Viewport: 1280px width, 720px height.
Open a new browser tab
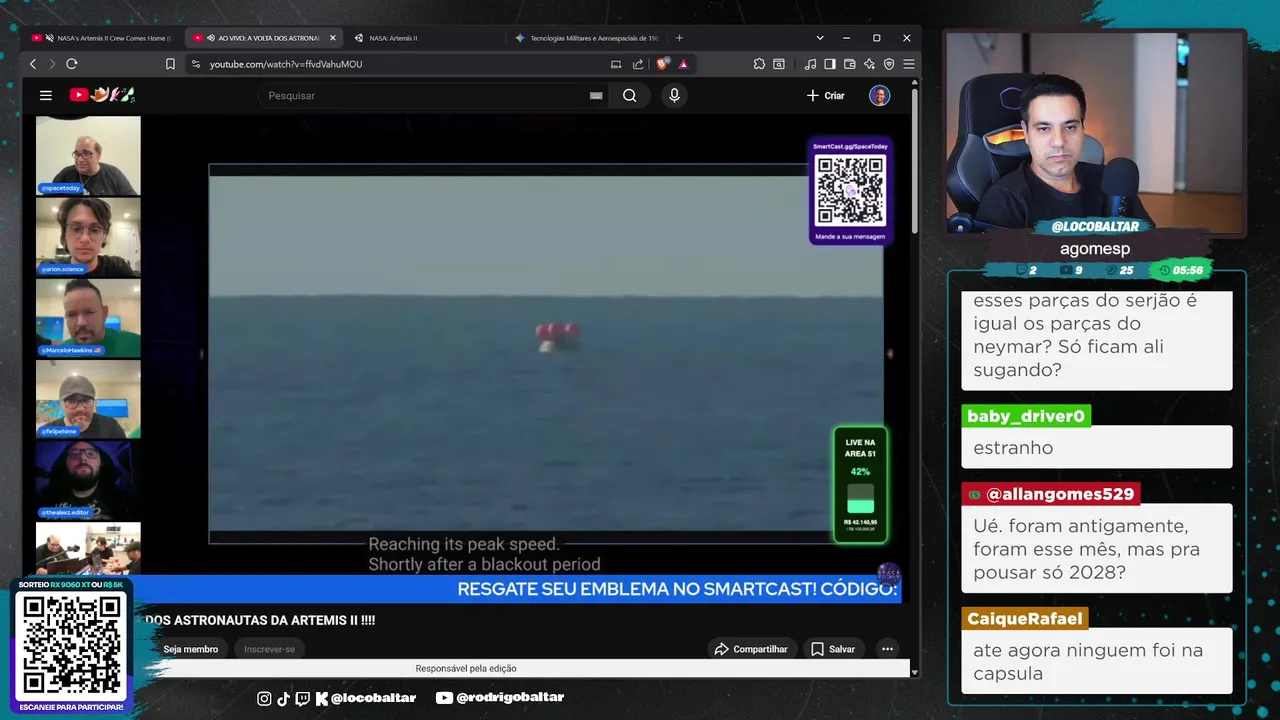[679, 38]
